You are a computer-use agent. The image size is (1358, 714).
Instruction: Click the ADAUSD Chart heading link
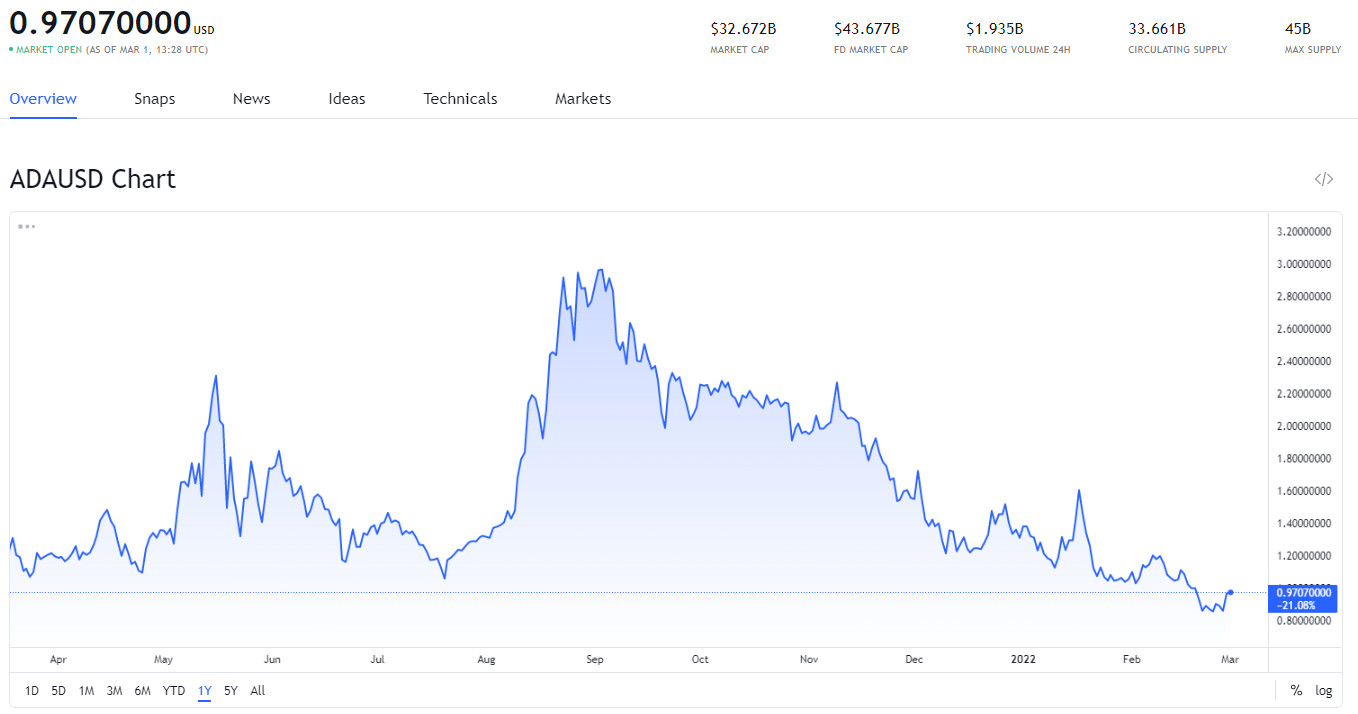(93, 179)
